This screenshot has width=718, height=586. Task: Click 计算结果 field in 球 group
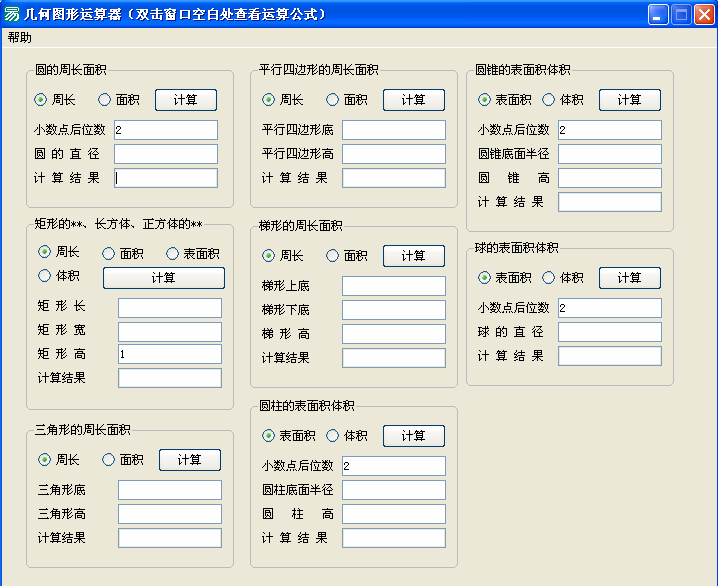click(x=610, y=356)
